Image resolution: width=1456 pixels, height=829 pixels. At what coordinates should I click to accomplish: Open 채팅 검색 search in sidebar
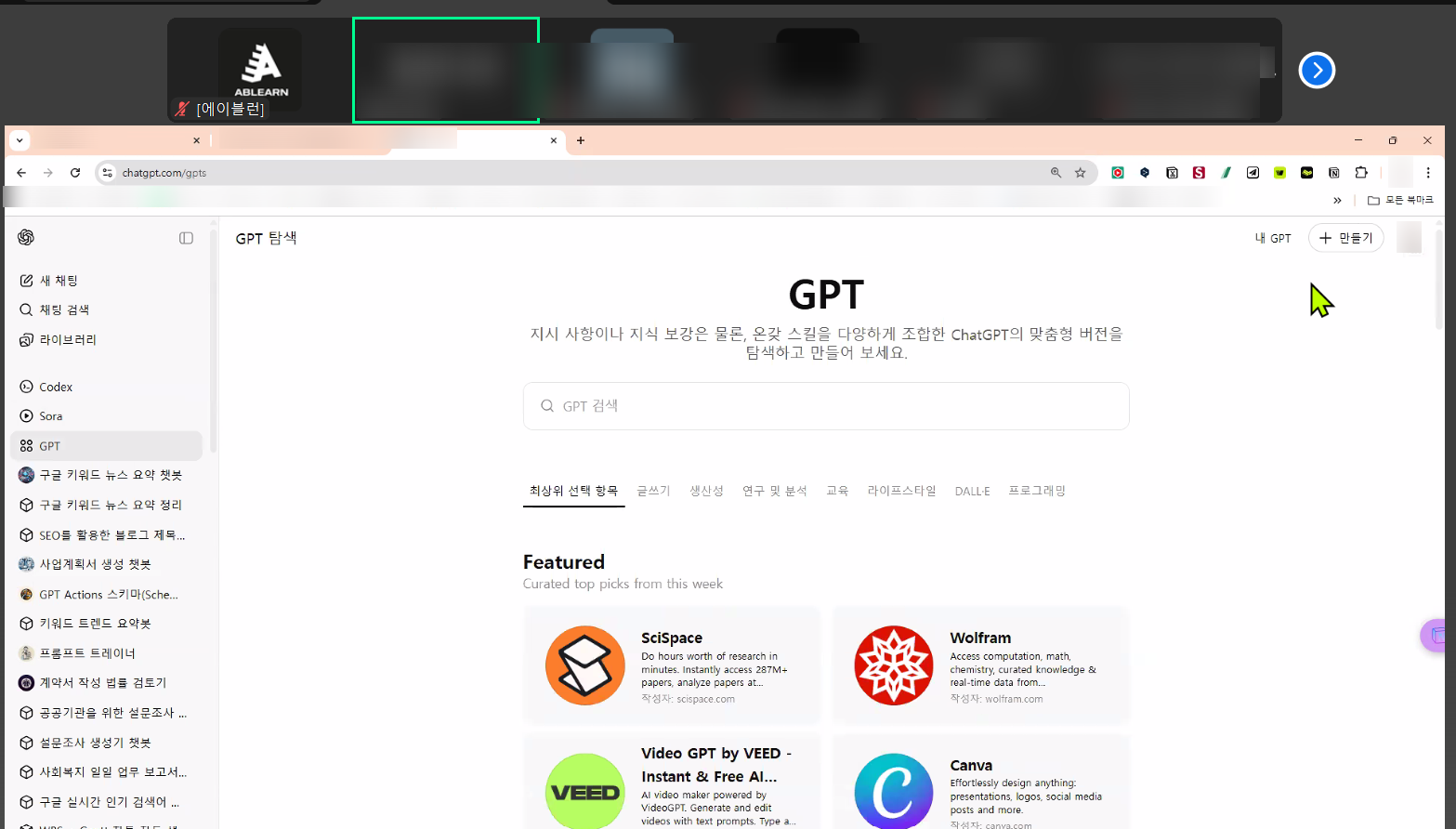coord(107,309)
